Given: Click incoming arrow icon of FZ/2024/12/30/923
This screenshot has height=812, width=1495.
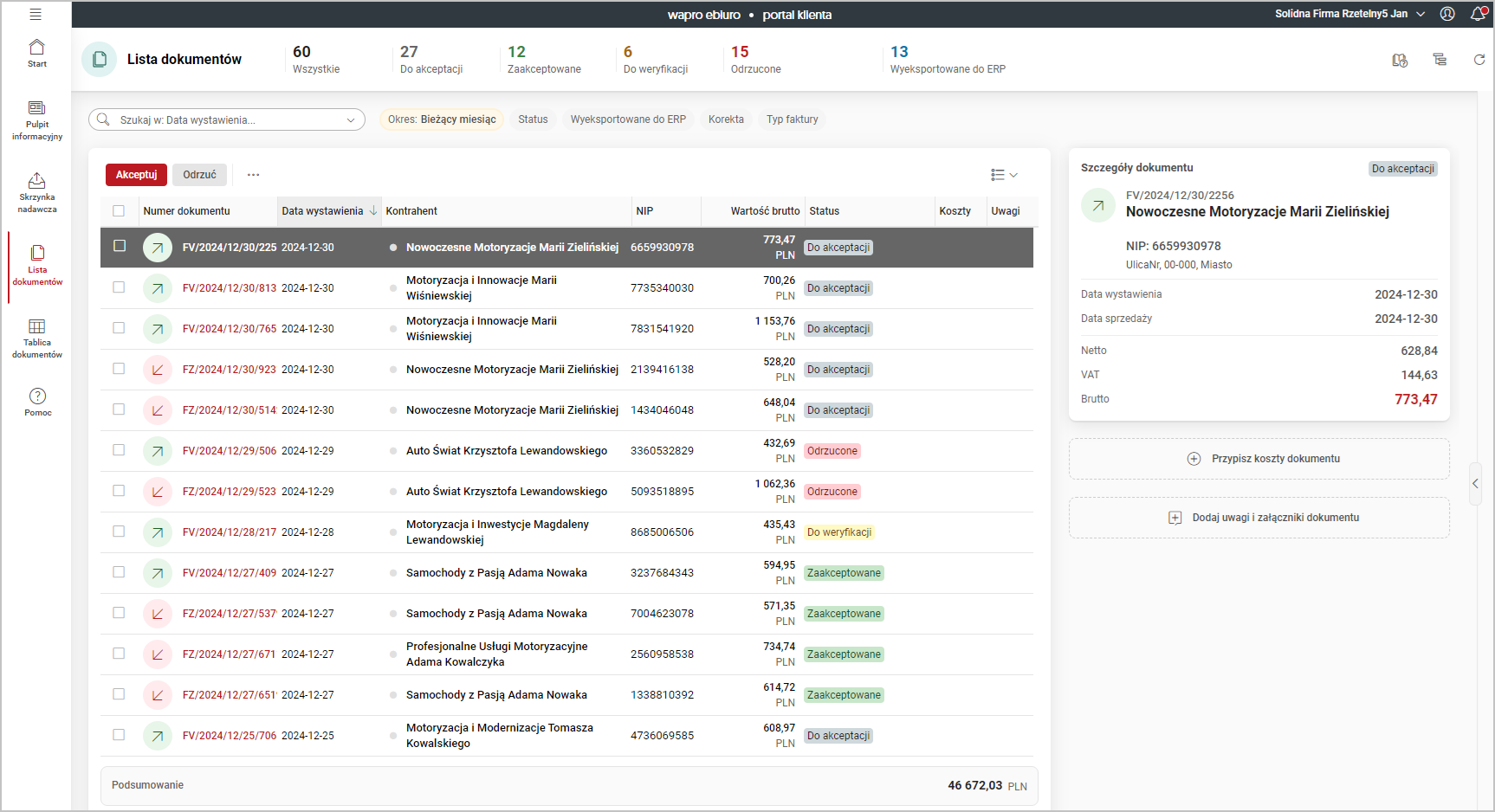Looking at the screenshot, I should (x=157, y=370).
